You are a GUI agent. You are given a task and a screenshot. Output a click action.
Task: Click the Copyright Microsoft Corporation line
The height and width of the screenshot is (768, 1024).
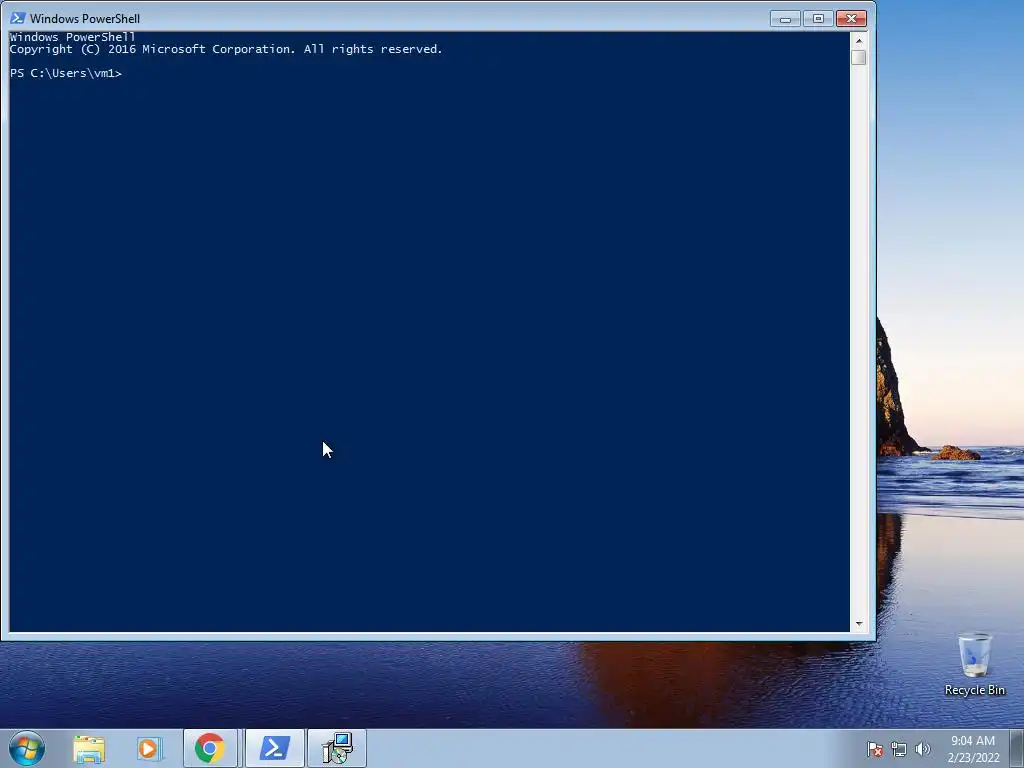point(226,49)
